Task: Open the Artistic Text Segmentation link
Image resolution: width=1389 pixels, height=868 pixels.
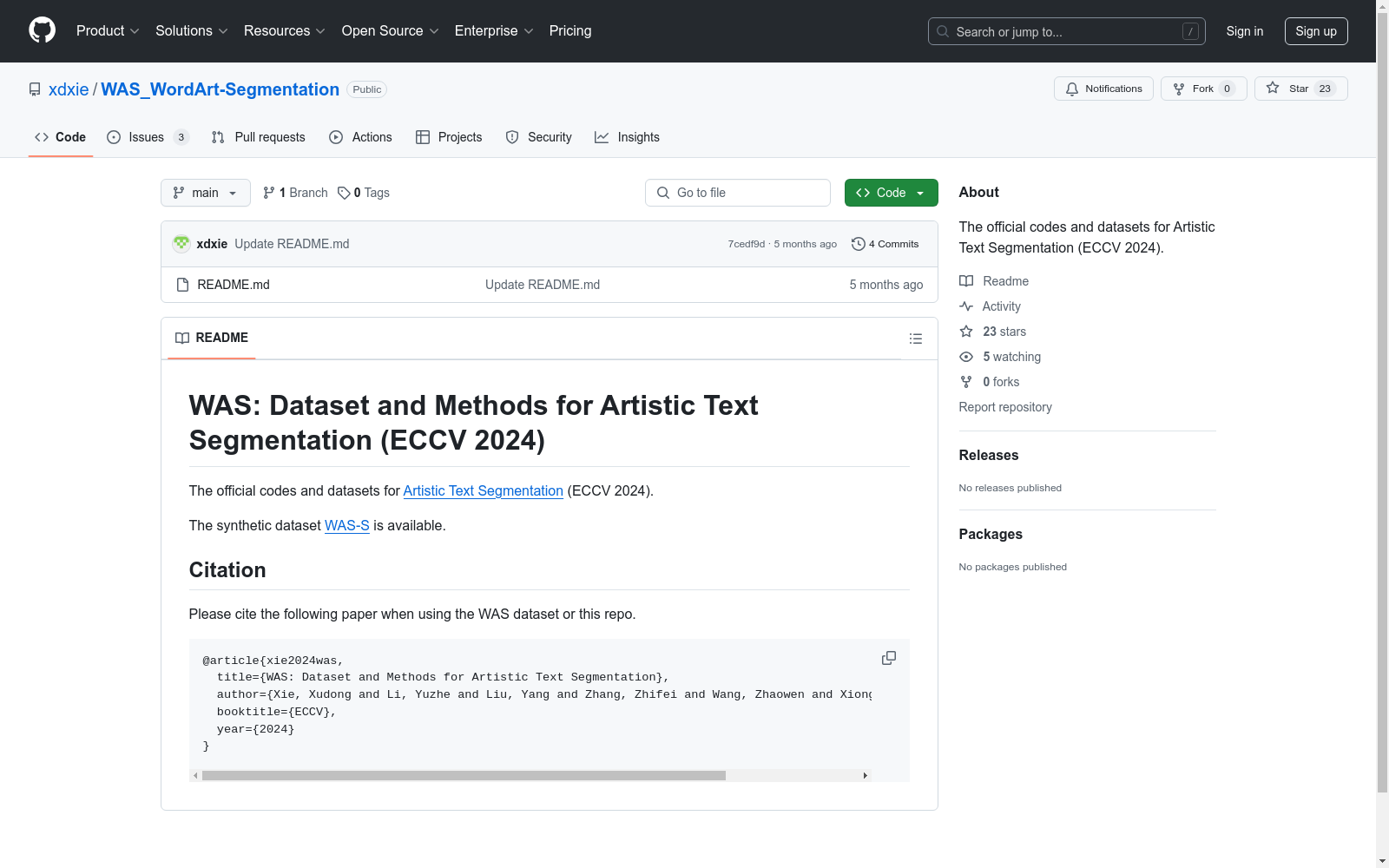Action: (x=484, y=491)
